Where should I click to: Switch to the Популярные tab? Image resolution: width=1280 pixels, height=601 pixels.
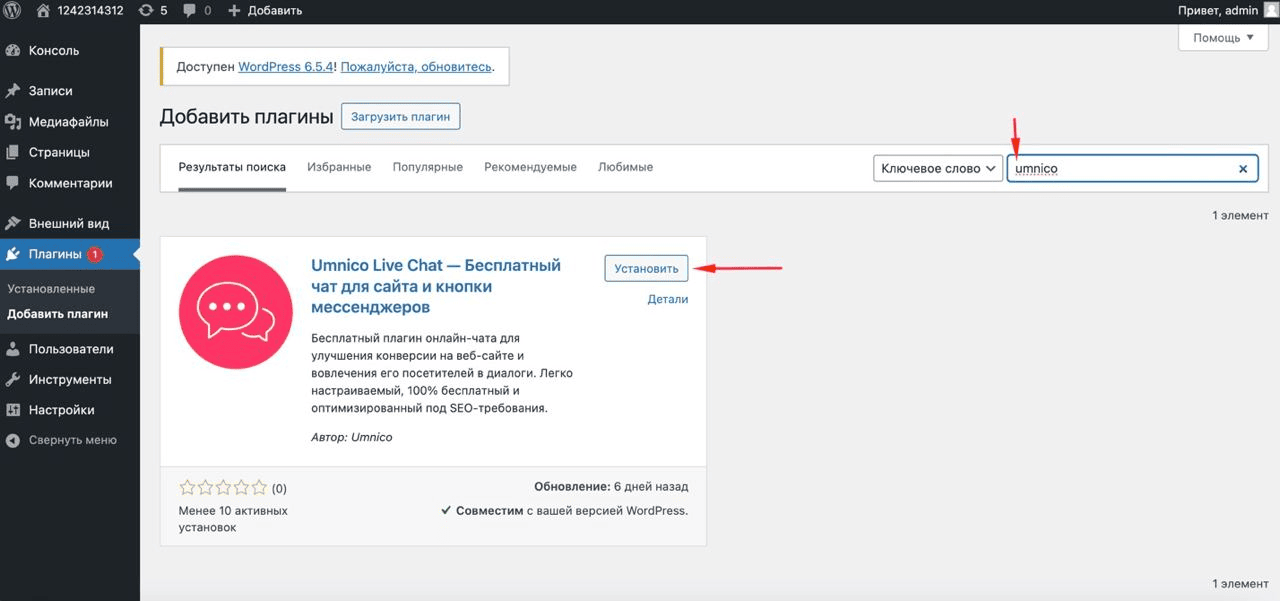click(427, 167)
